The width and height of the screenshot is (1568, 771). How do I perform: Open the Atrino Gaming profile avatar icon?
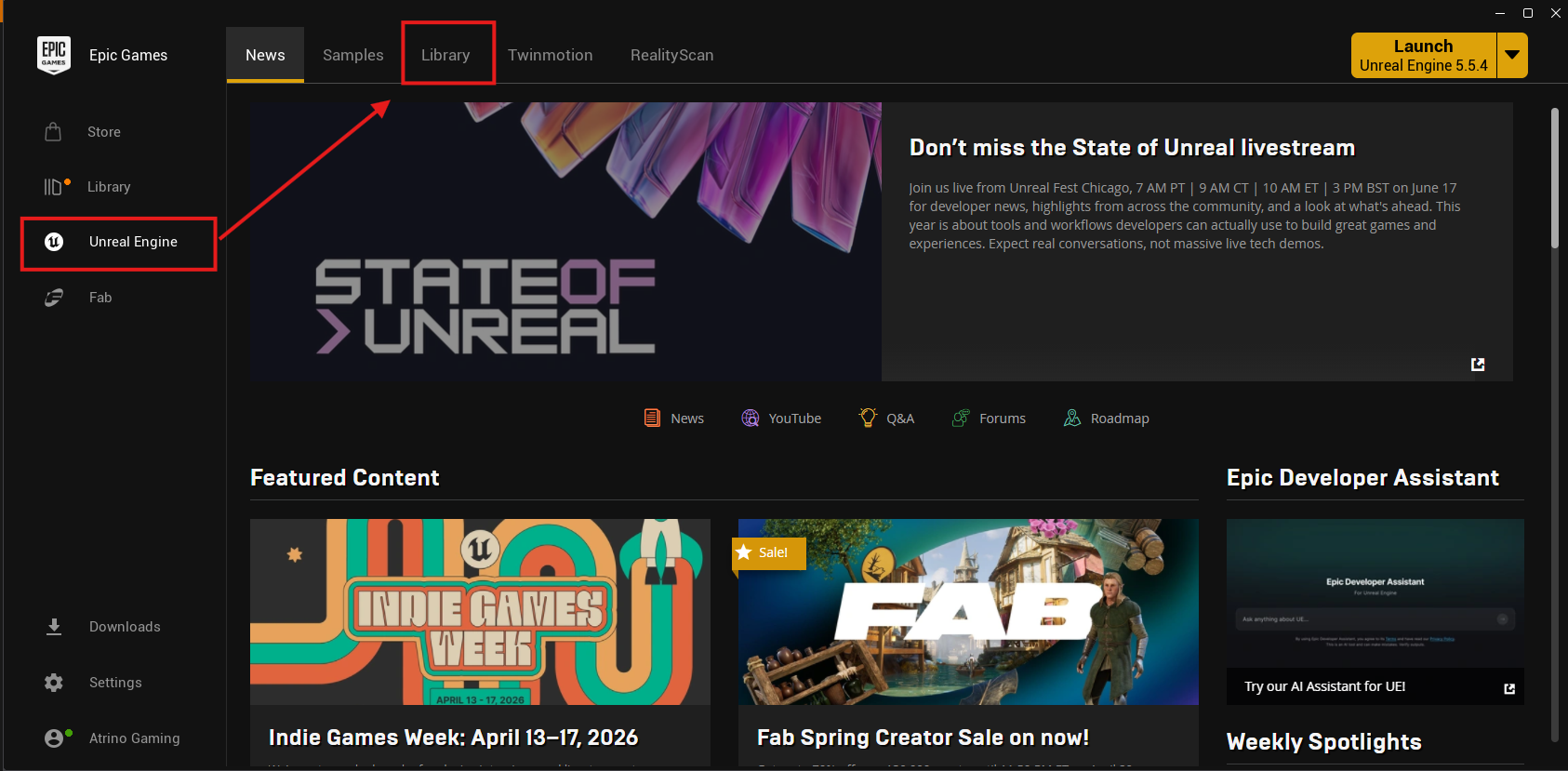point(54,738)
